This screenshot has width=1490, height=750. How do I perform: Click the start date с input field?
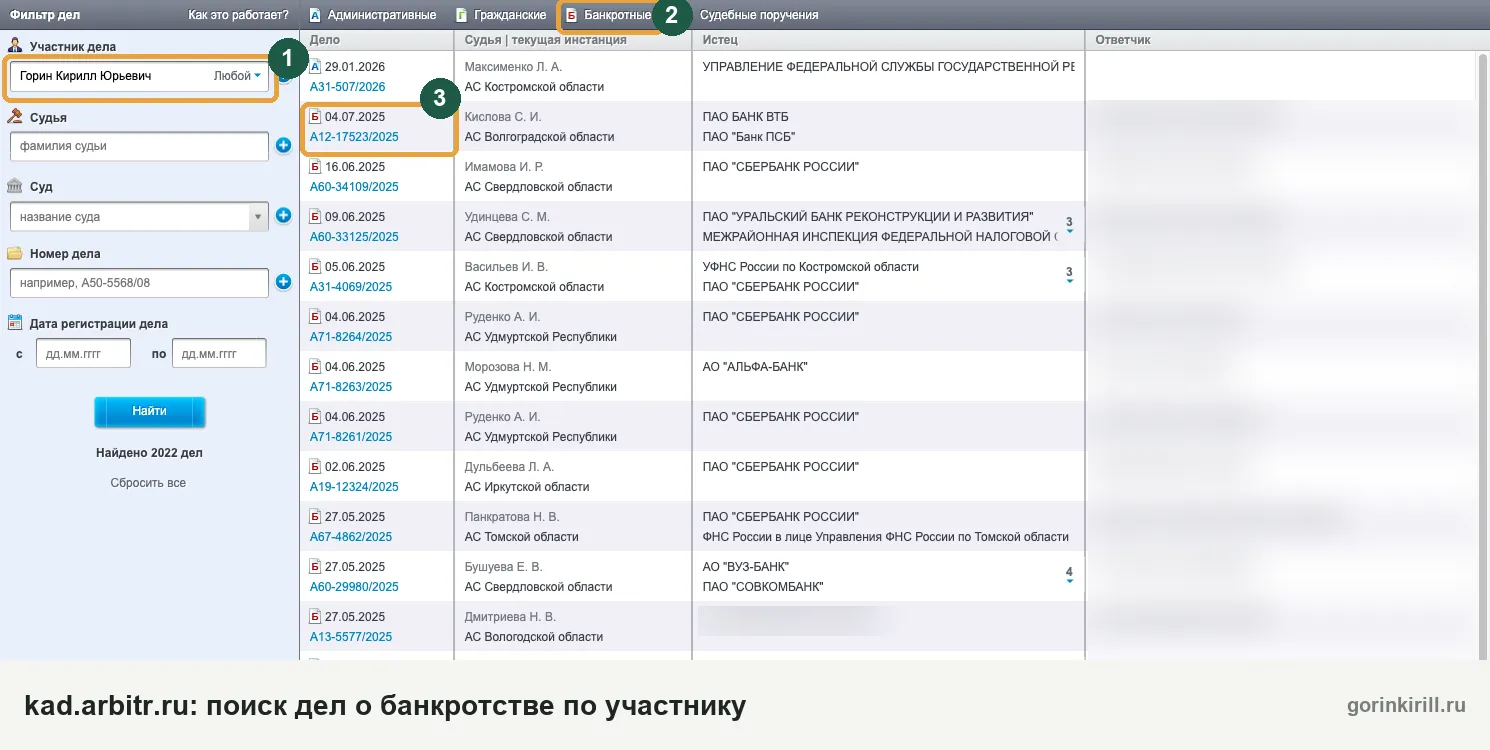tap(83, 354)
